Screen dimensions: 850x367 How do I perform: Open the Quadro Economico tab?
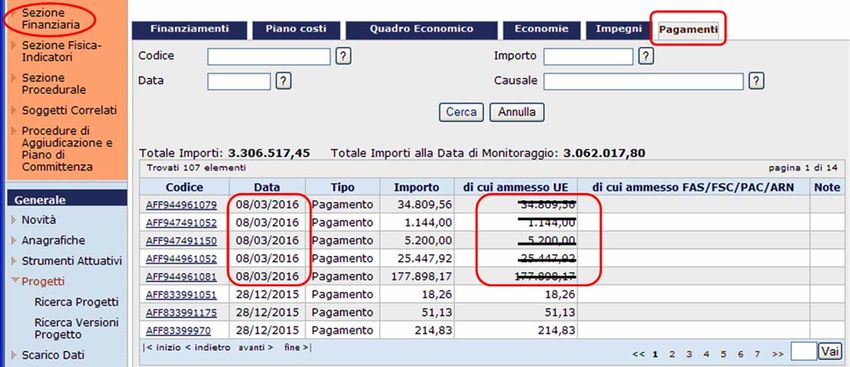click(x=421, y=30)
